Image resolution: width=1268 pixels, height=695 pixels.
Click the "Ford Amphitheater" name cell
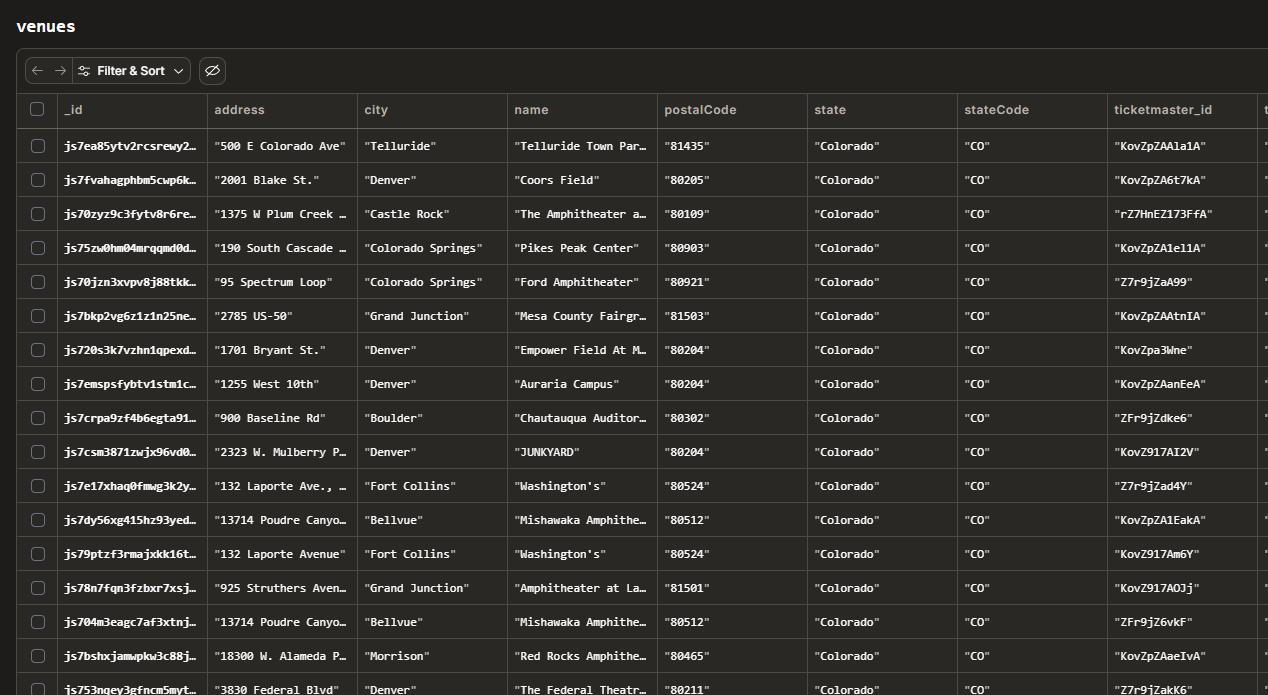point(582,282)
